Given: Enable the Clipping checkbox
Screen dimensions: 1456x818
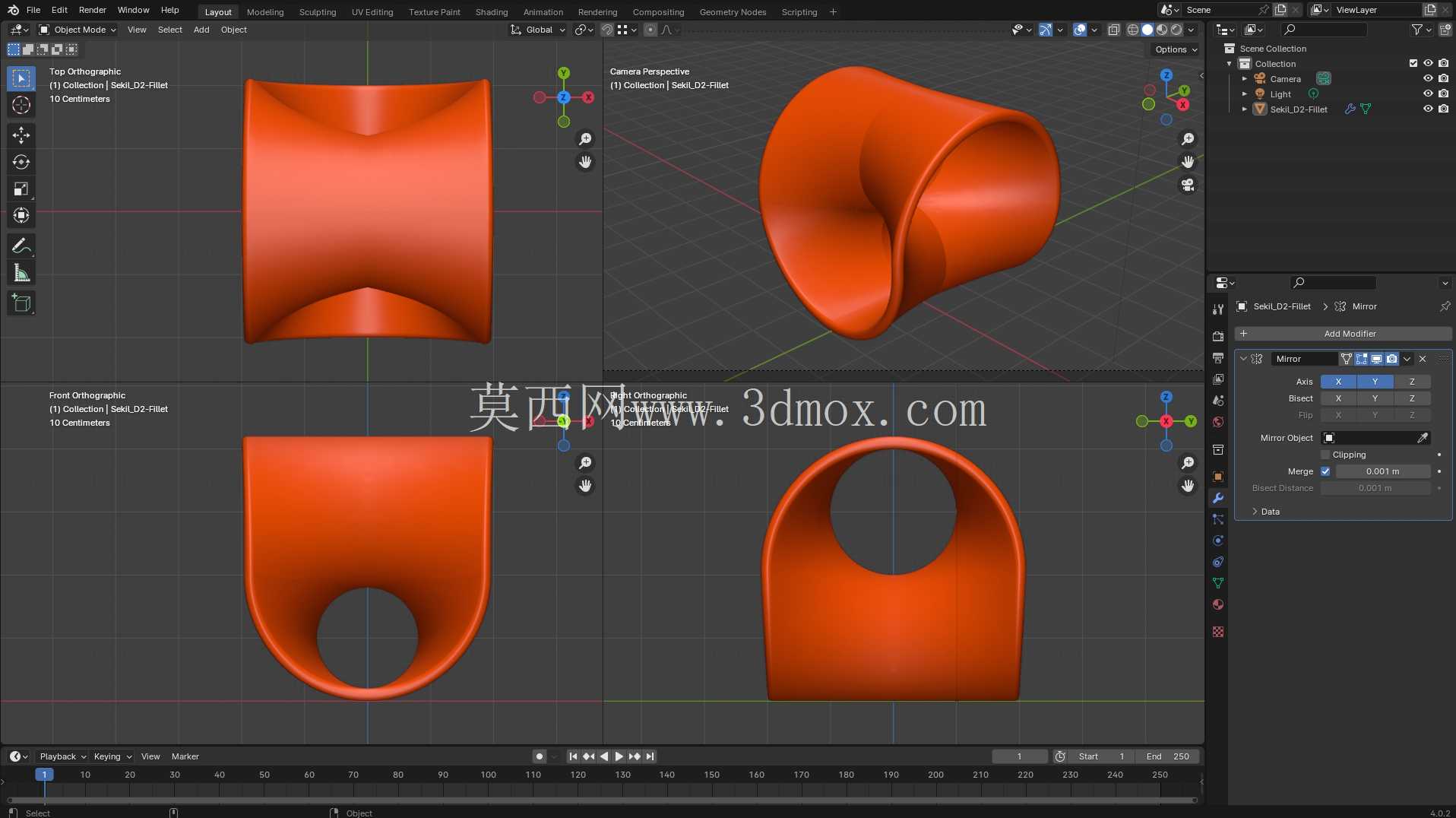Looking at the screenshot, I should (x=1325, y=455).
